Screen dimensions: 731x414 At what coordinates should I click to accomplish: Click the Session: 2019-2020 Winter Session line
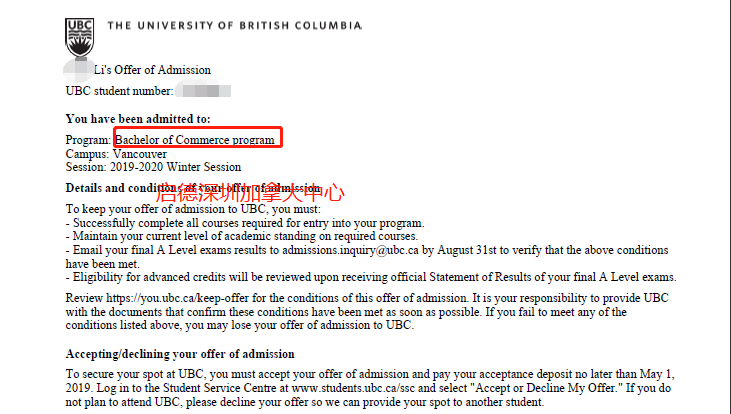coord(153,167)
